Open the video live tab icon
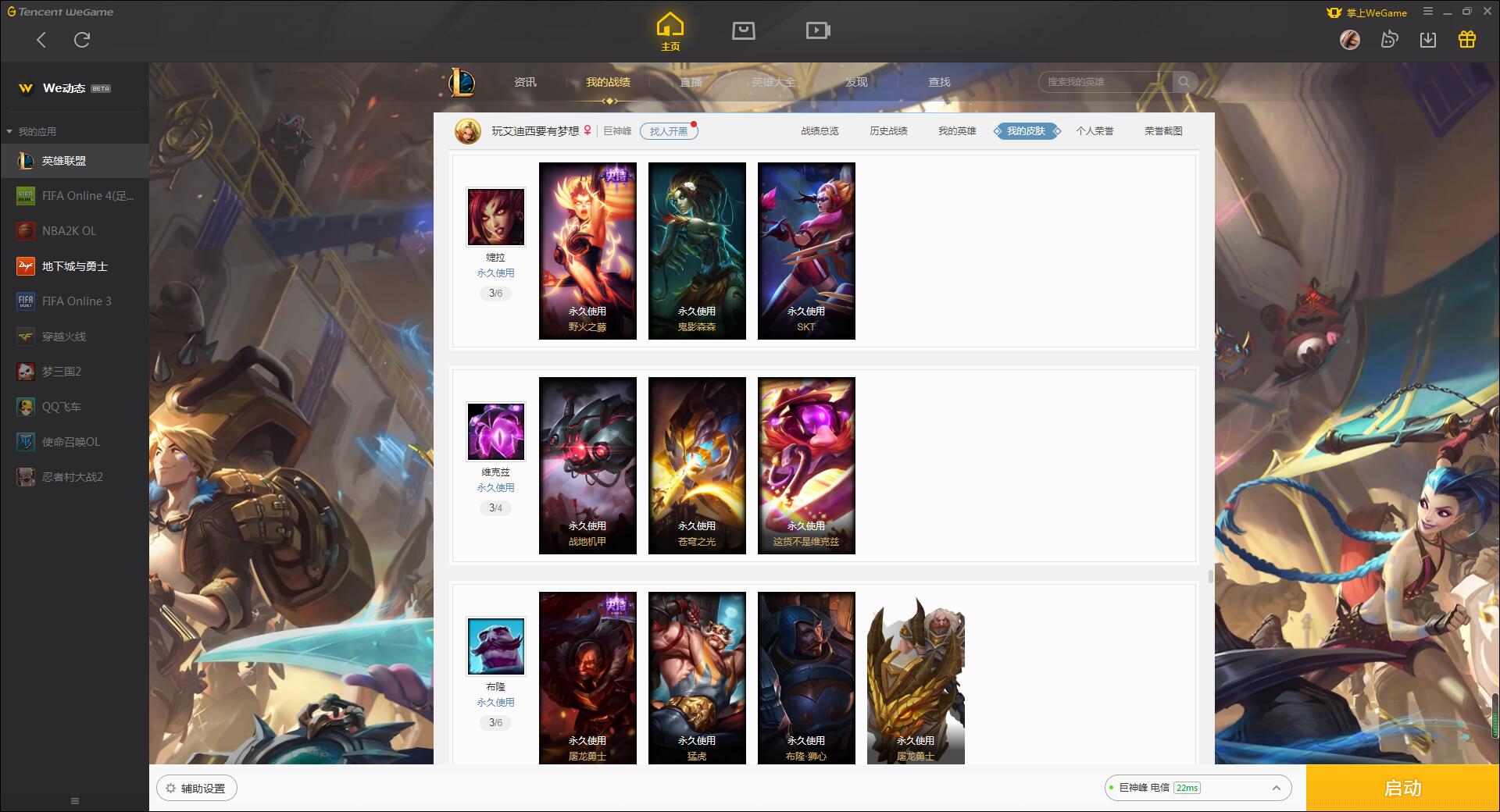Screen dimensions: 1500x812 [818, 30]
